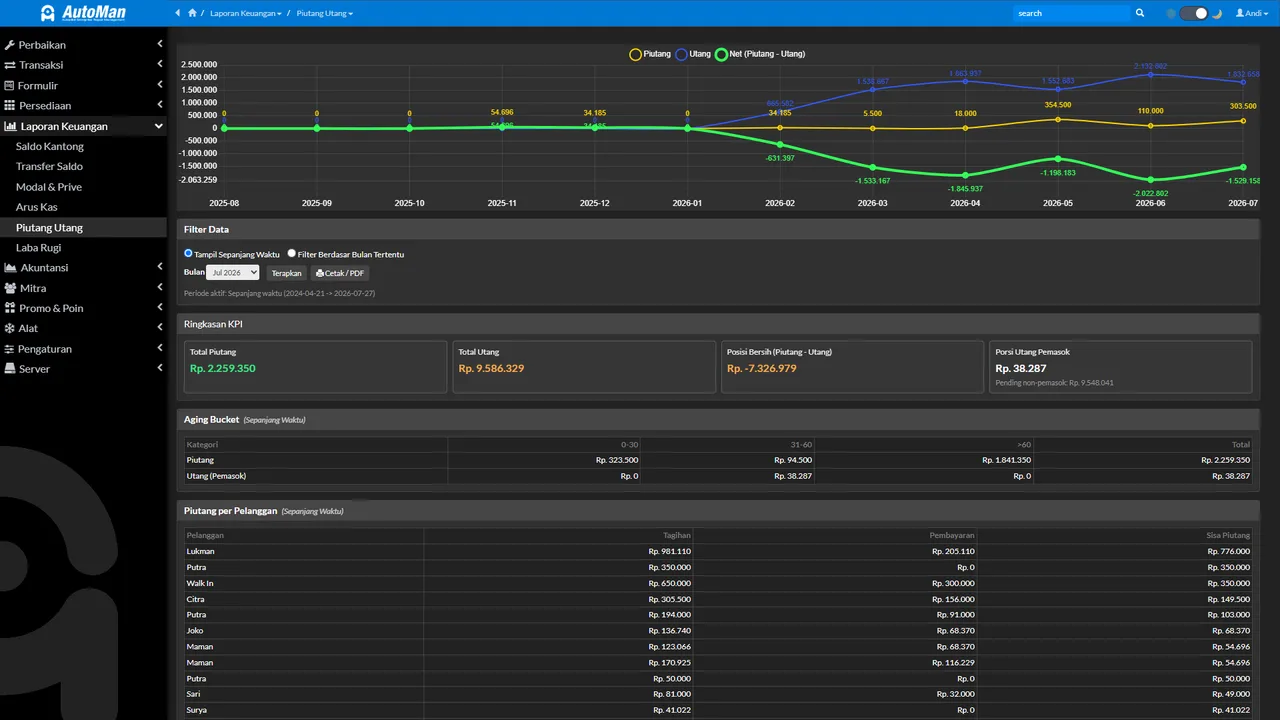Viewport: 1280px width, 720px height.
Task: Click the Cetak / PDF button
Action: point(340,273)
